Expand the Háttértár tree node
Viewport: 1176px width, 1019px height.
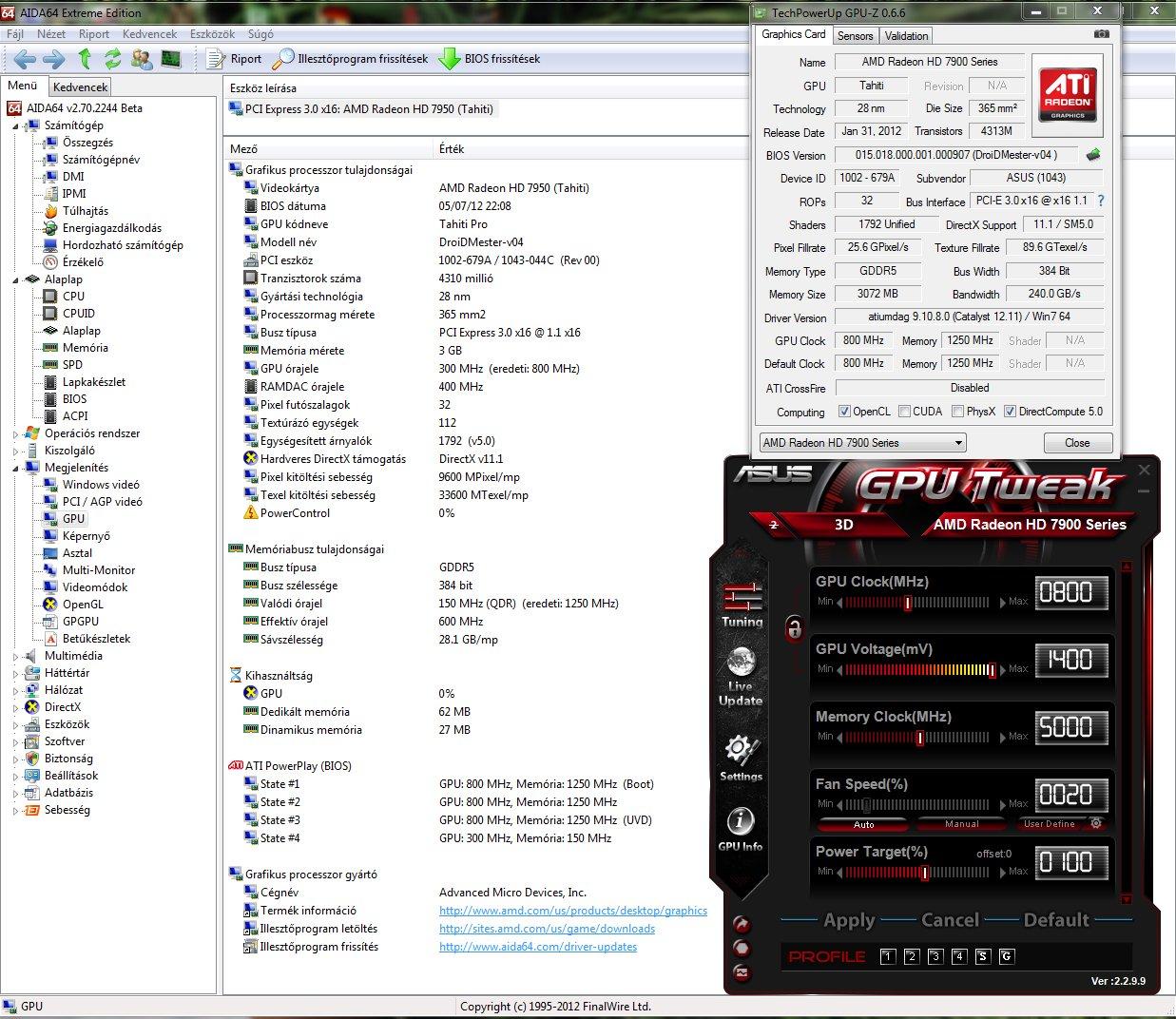click(x=16, y=673)
